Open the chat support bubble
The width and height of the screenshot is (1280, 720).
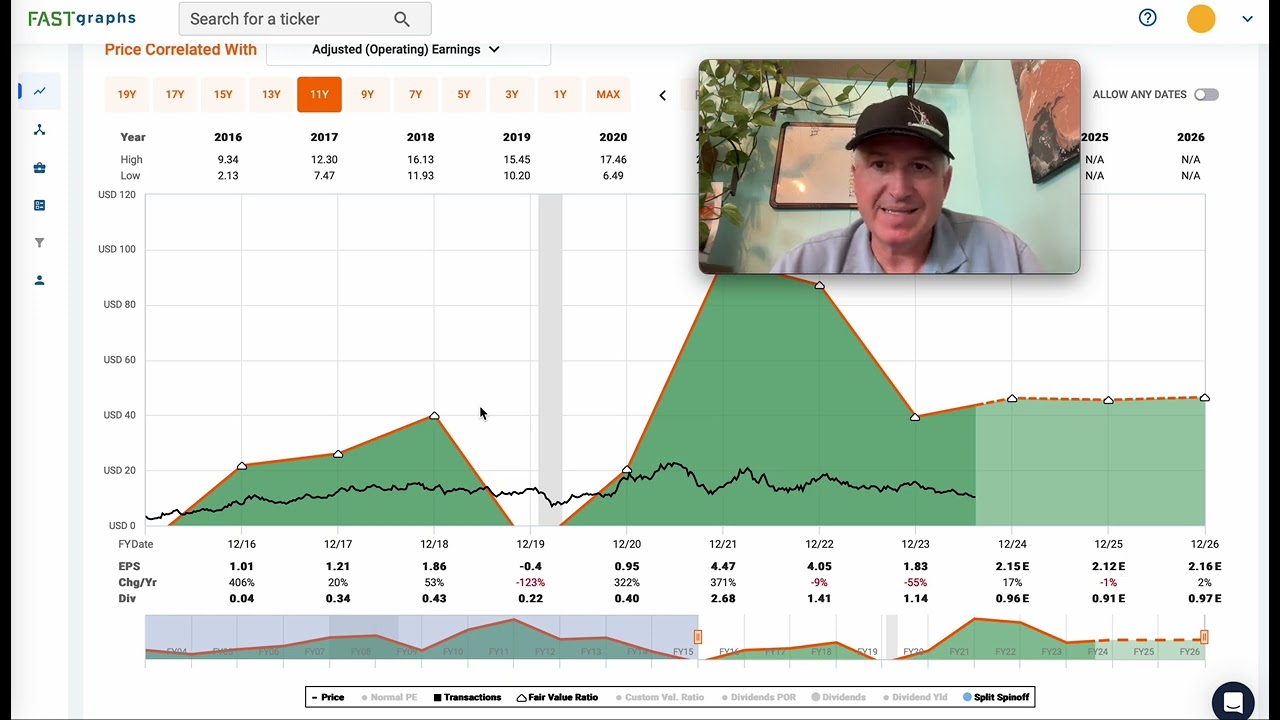click(x=1233, y=702)
